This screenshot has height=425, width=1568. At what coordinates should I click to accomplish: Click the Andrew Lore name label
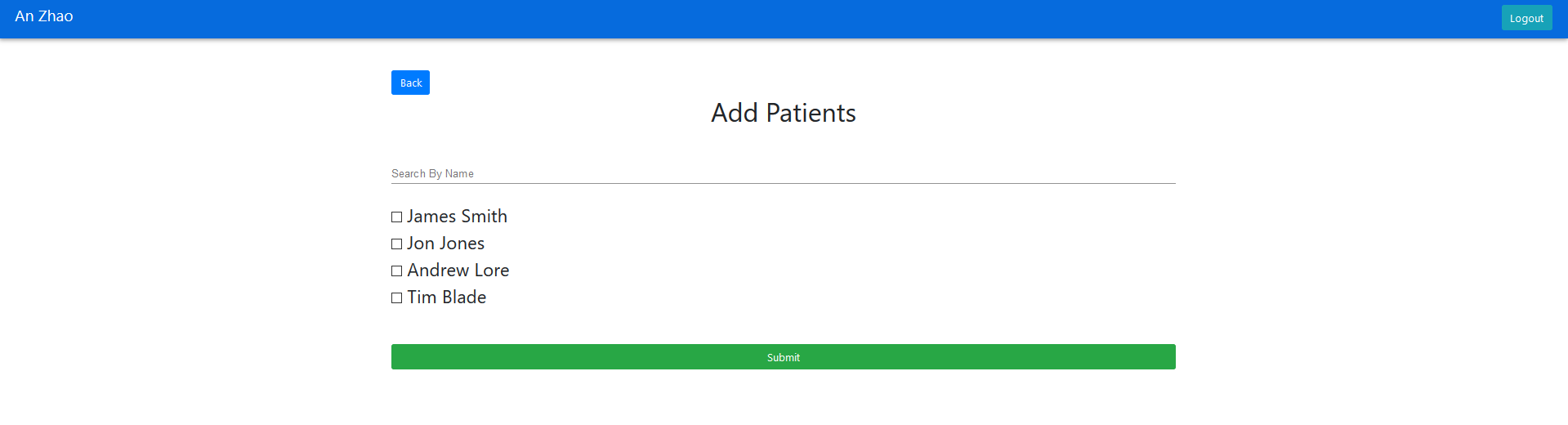coord(458,271)
